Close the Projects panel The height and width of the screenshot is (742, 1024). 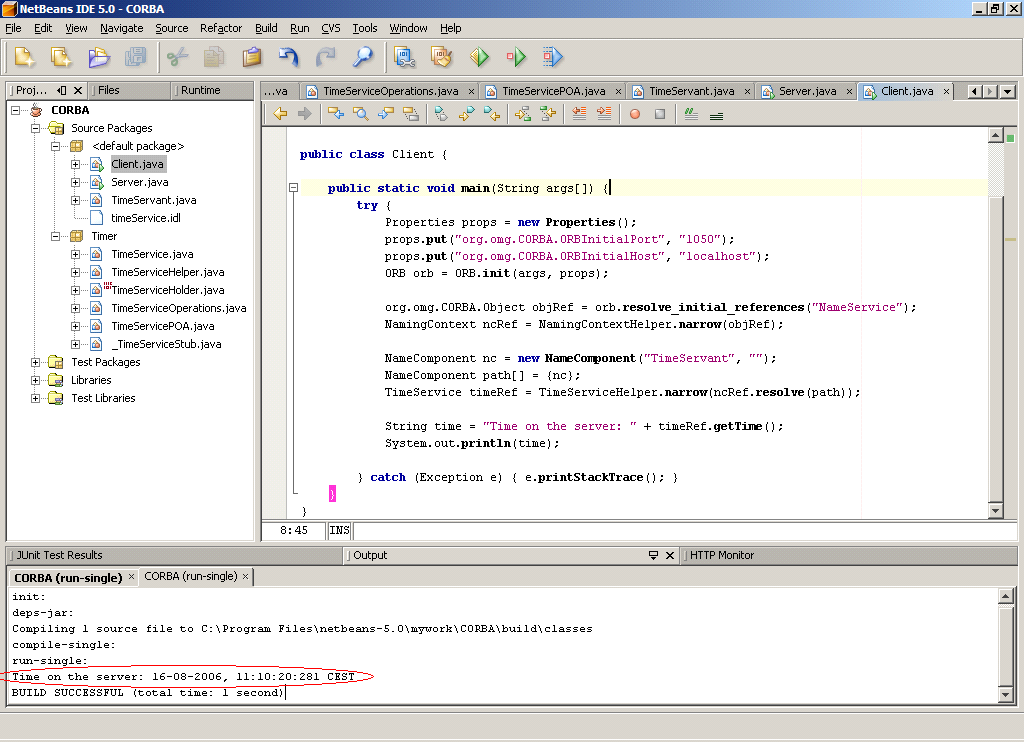78,90
